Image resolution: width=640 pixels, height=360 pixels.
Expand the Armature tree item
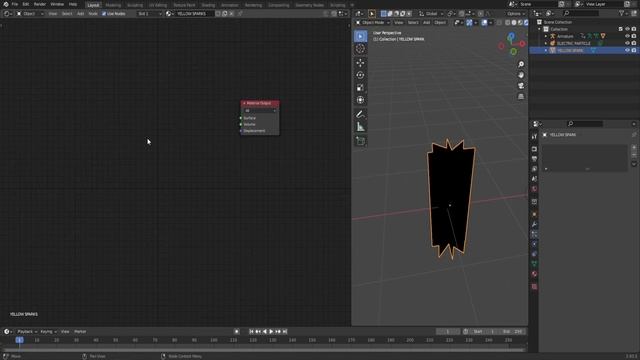tap(546, 36)
